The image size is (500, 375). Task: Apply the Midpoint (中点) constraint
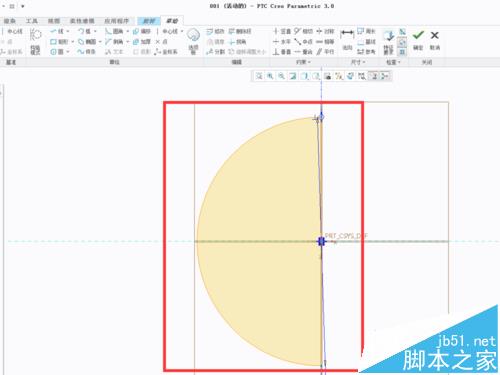click(x=303, y=42)
